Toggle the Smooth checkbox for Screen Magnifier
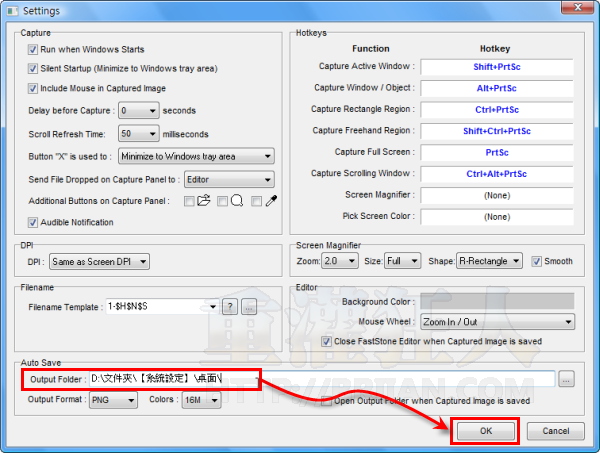 coord(537,261)
